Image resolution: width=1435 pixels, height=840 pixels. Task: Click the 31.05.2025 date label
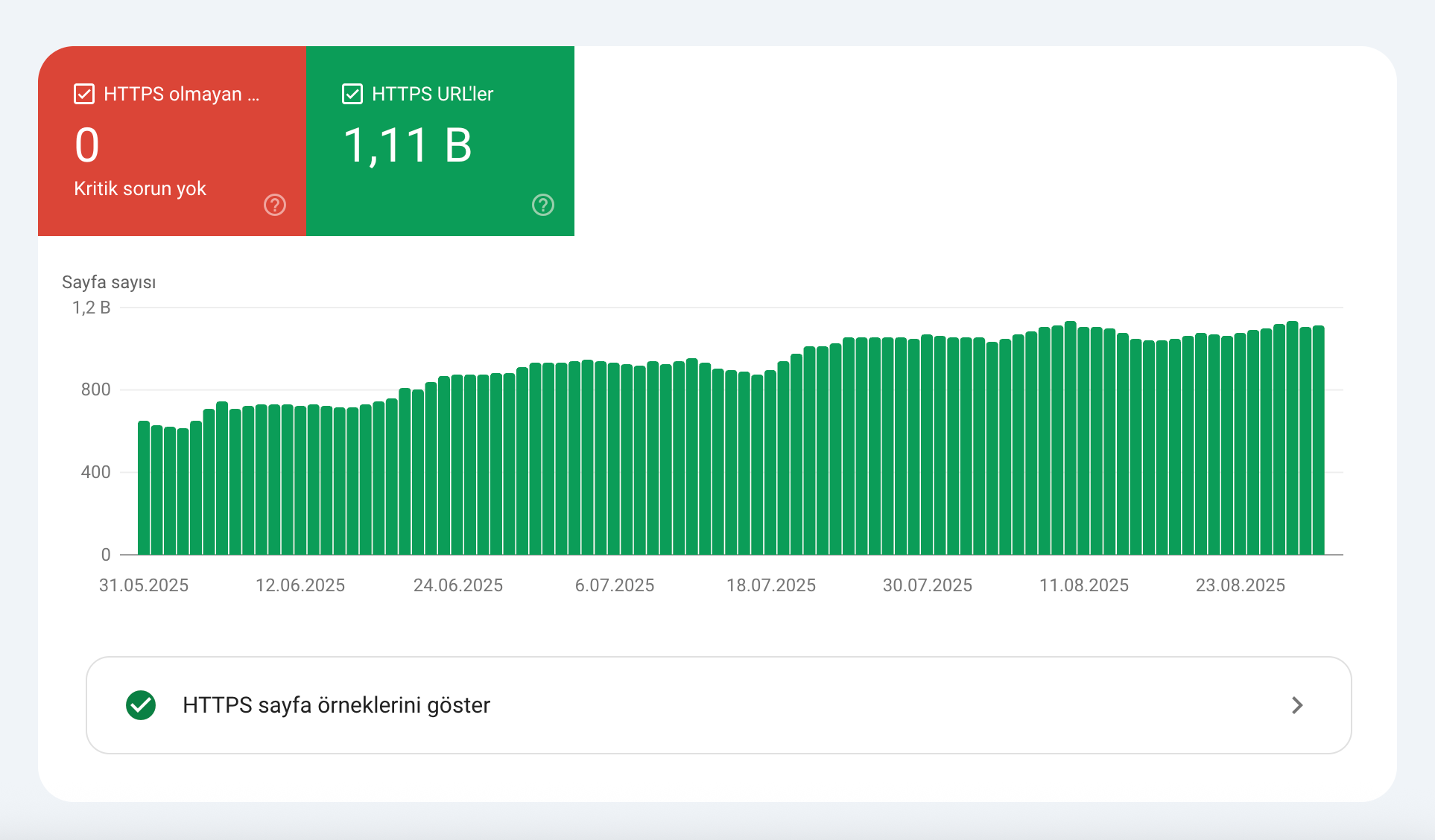pyautogui.click(x=144, y=585)
